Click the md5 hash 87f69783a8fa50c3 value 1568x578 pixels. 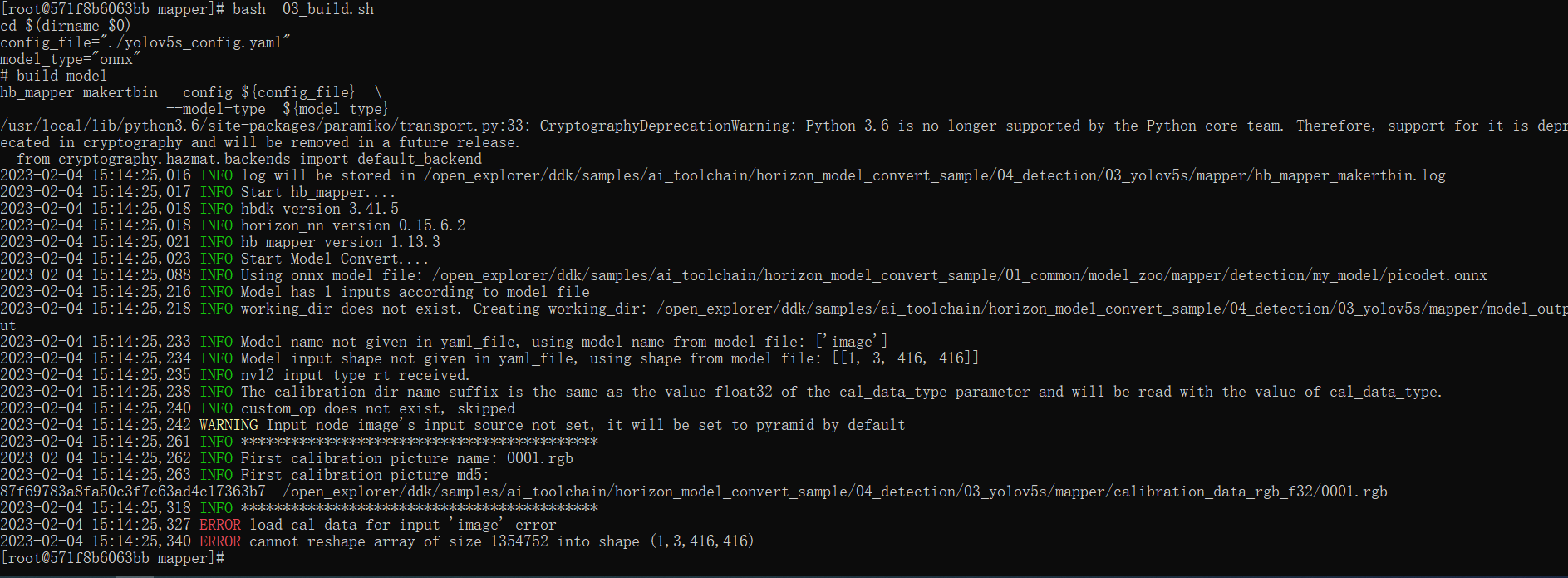point(133,492)
